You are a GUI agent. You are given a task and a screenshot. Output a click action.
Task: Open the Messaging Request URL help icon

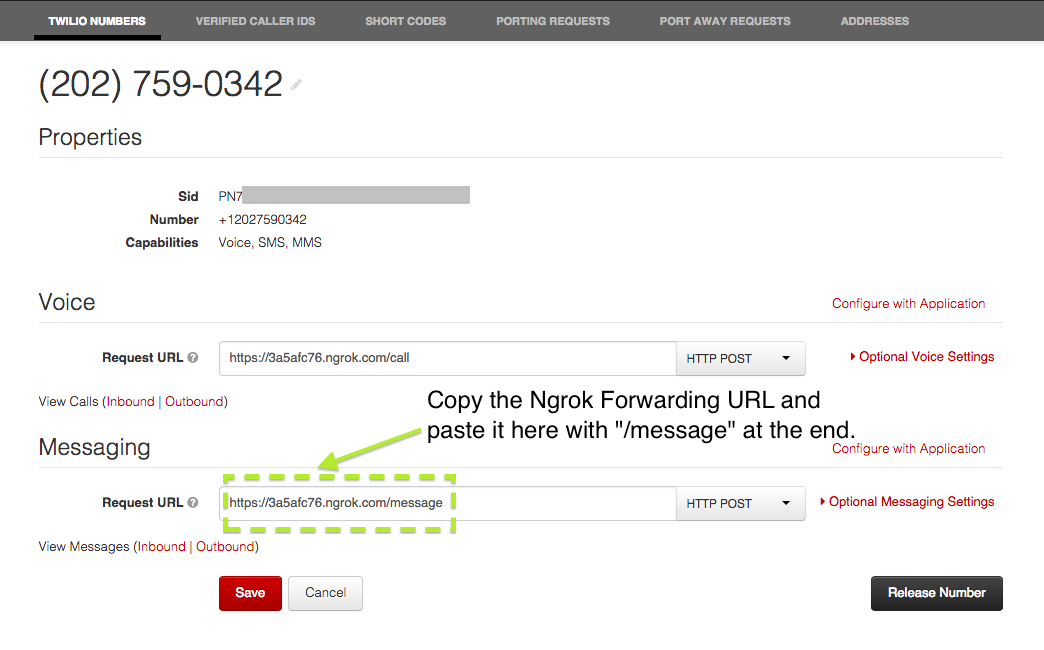click(193, 503)
